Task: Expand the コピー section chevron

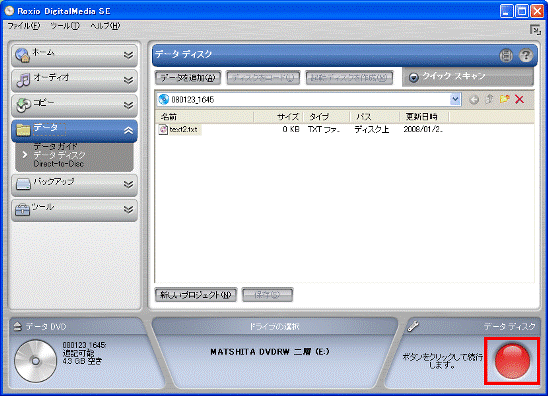Action: click(128, 105)
